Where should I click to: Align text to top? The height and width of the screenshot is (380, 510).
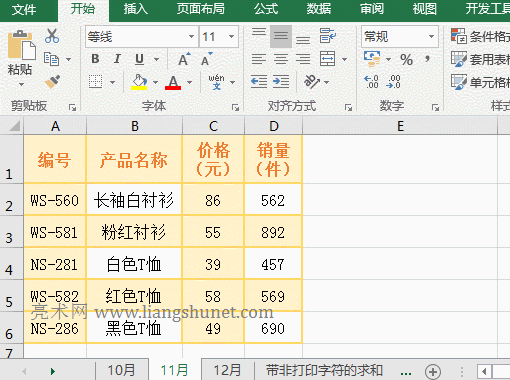tap(259, 33)
